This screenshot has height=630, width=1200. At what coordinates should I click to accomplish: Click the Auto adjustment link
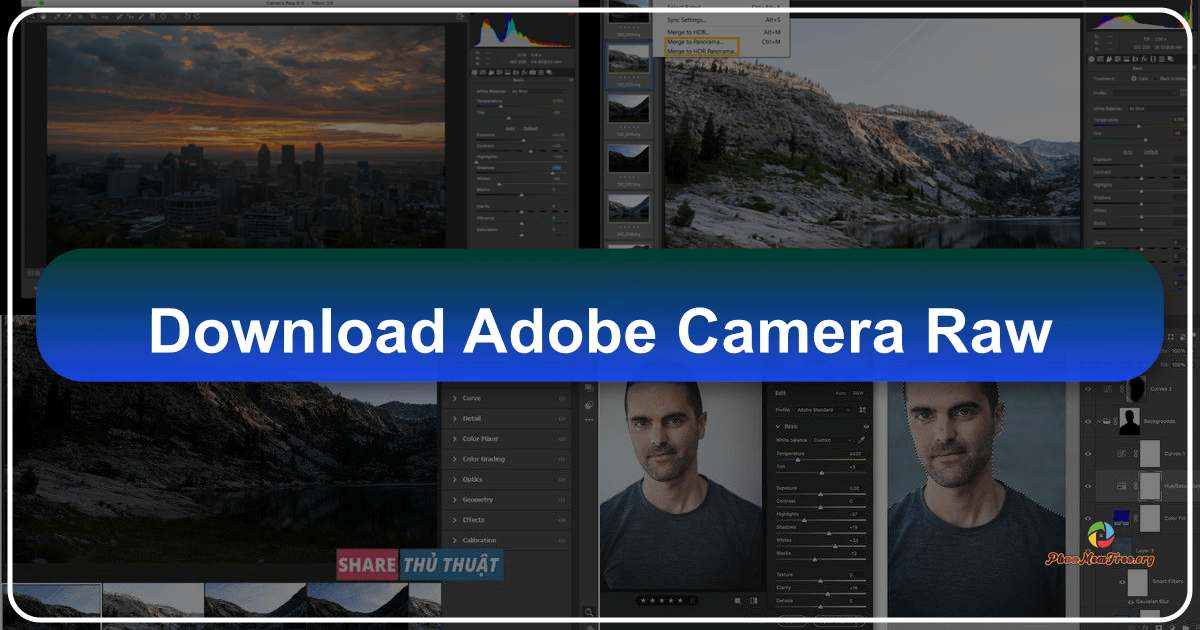click(x=510, y=129)
